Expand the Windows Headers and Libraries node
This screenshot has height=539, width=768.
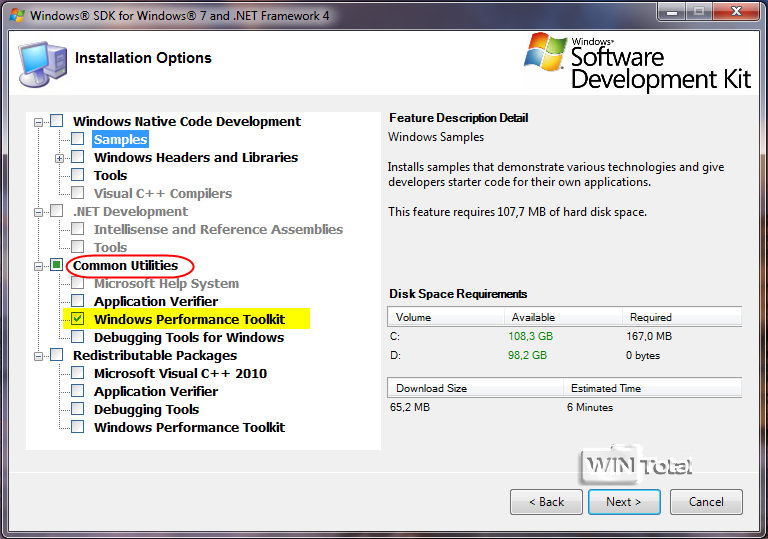click(x=59, y=158)
